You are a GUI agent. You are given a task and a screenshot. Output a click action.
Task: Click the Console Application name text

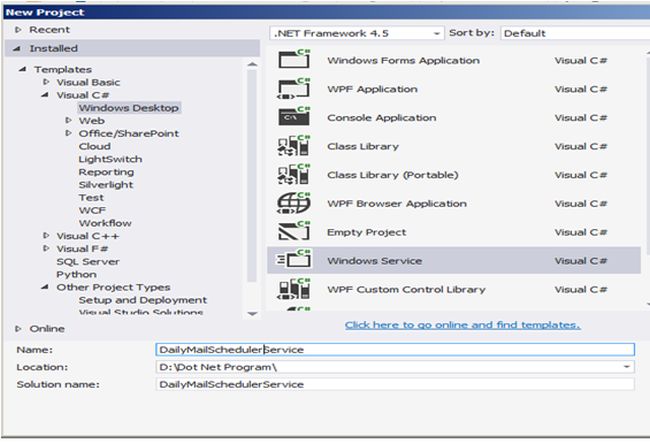(382, 118)
